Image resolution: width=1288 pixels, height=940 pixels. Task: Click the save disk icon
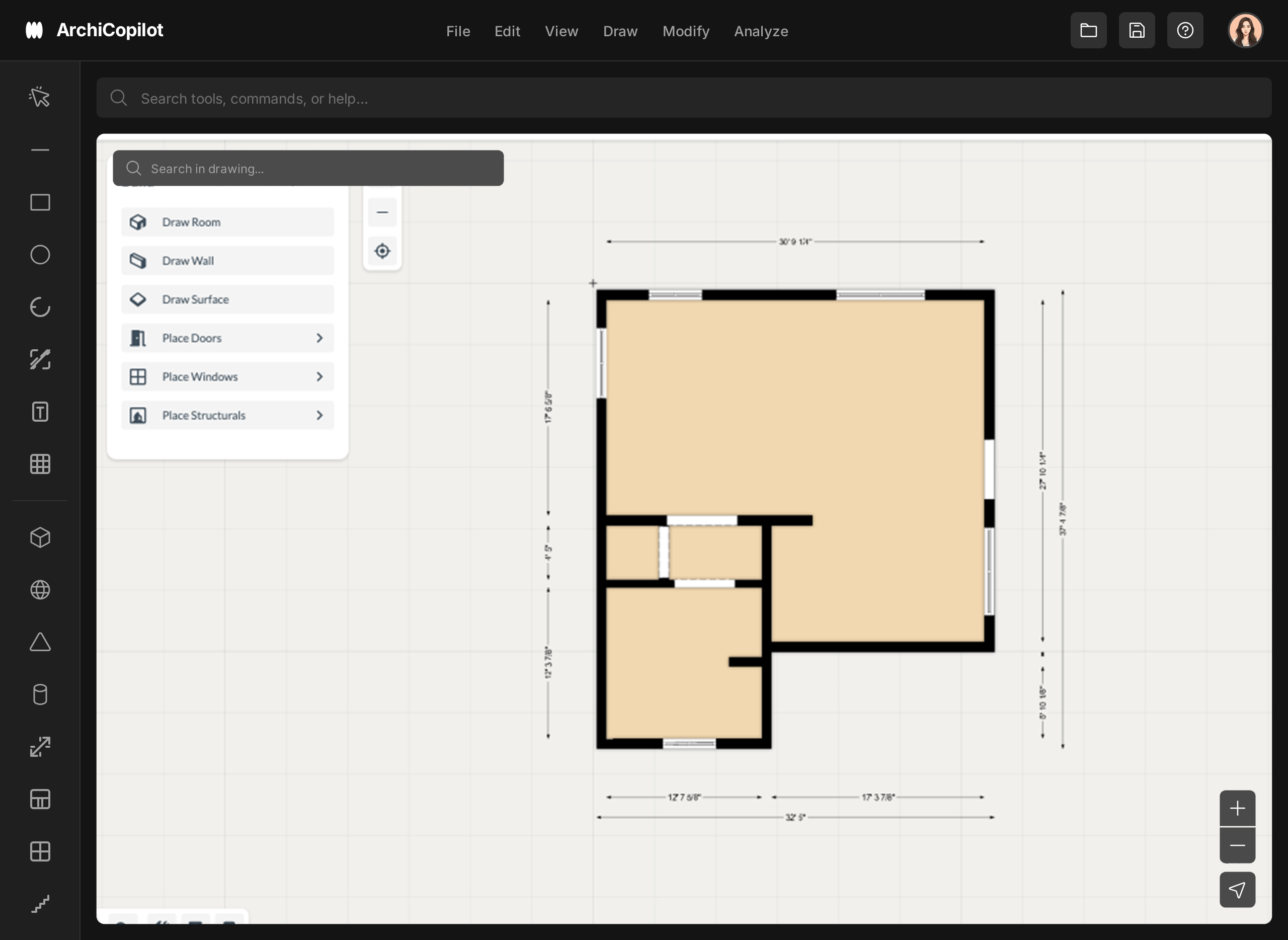[1137, 30]
